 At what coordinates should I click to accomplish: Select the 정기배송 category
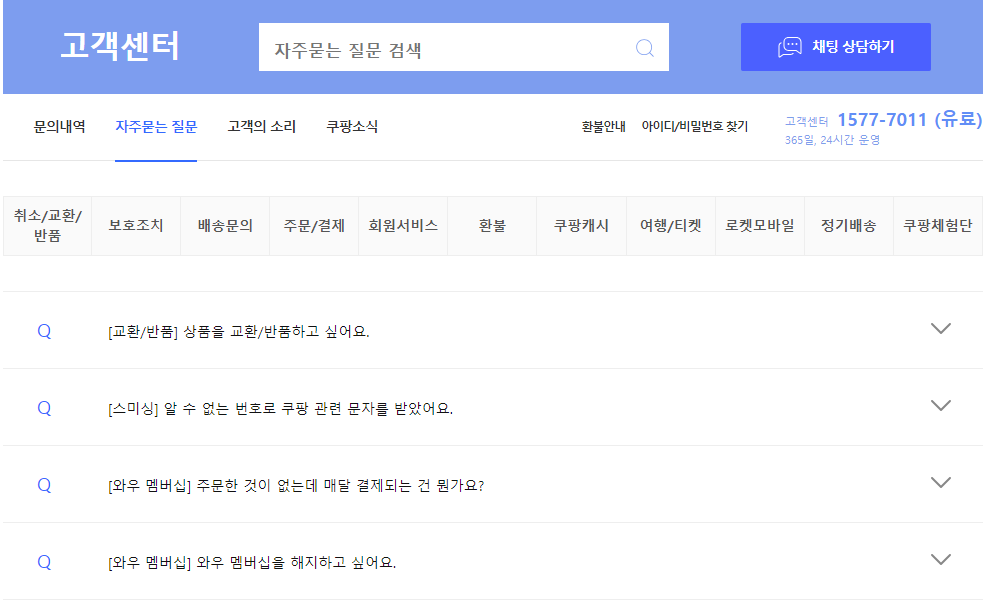(849, 226)
